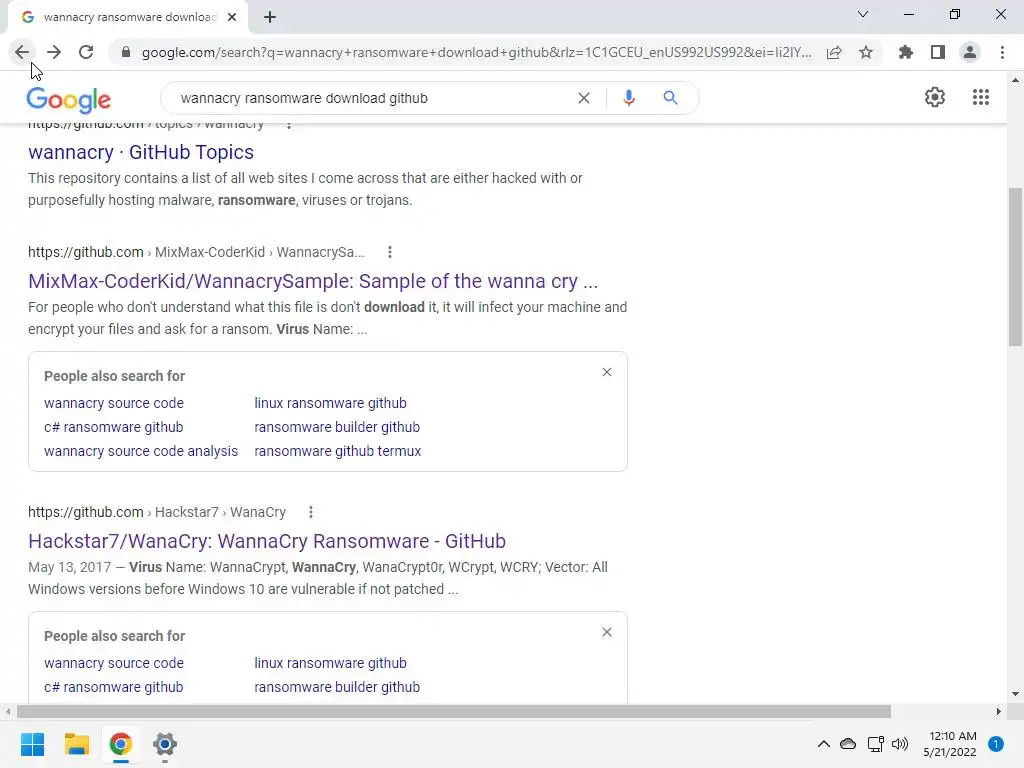Open more options for Hackstar7 result
The image size is (1024, 768).
tap(311, 512)
